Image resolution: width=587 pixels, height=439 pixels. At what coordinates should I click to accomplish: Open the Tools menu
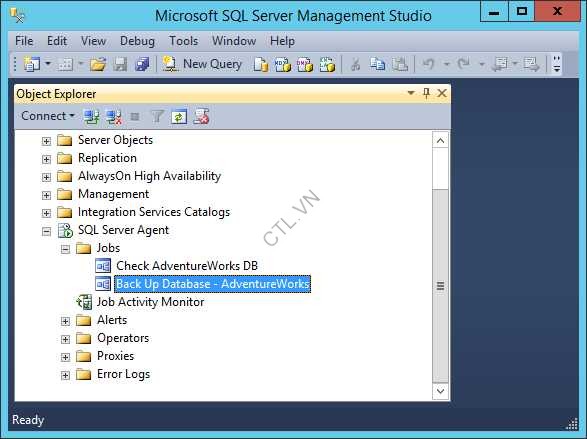pyautogui.click(x=183, y=41)
